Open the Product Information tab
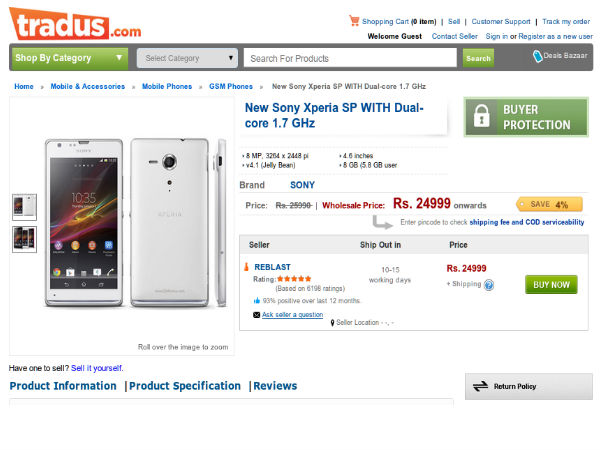 63,386
